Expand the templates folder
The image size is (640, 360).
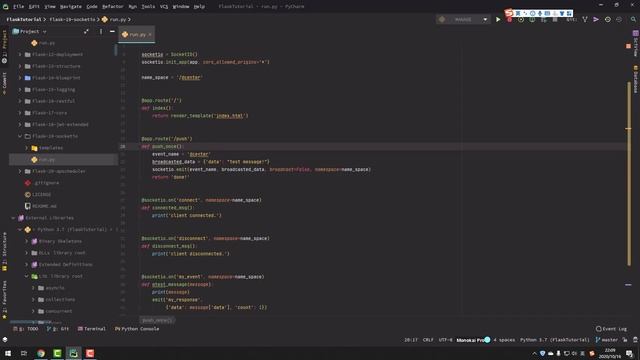coord(27,148)
